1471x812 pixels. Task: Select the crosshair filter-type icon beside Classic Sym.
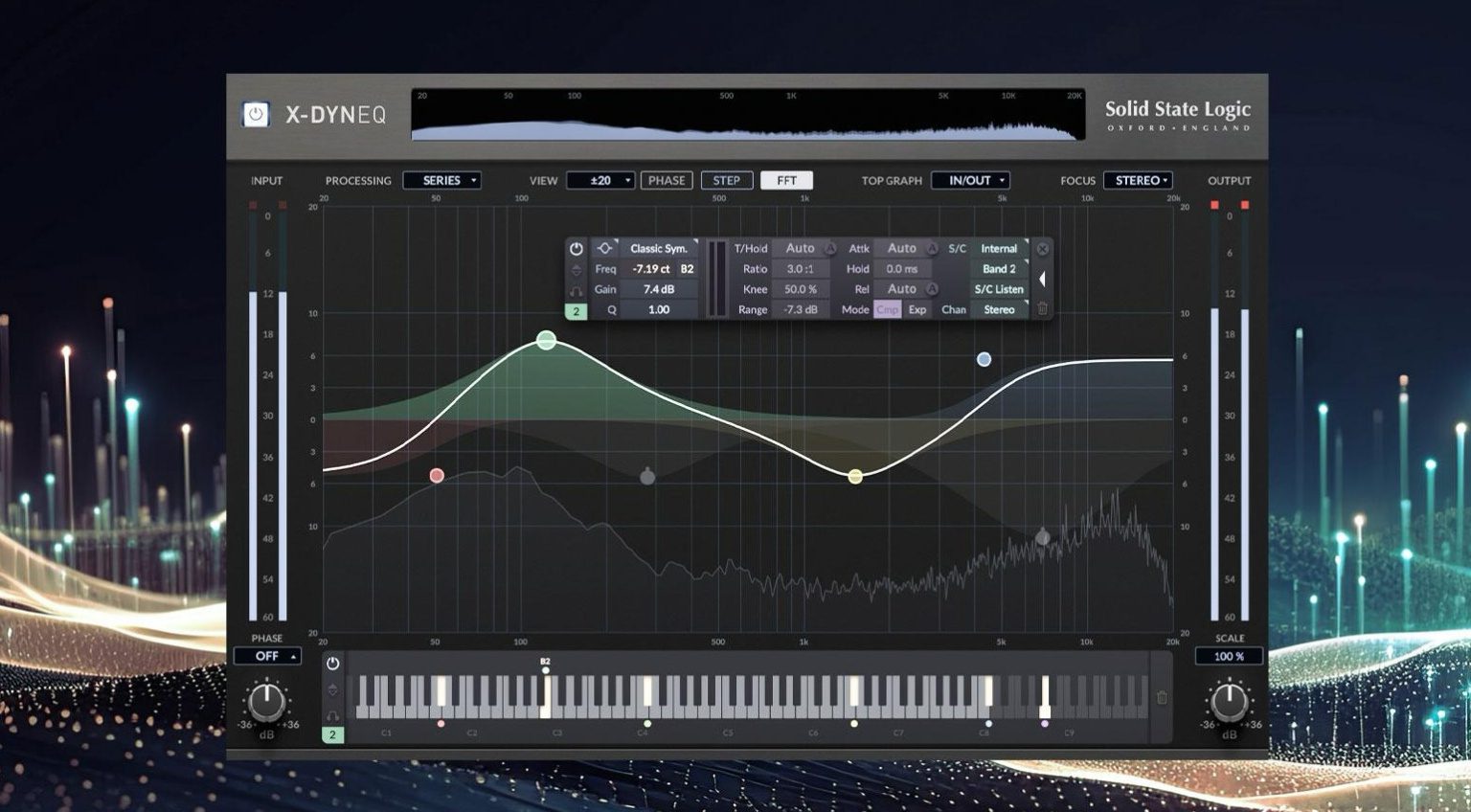pos(604,248)
